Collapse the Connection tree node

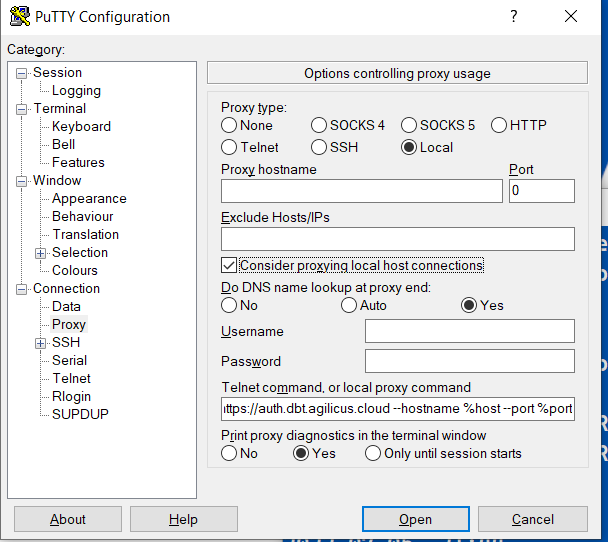22,290
